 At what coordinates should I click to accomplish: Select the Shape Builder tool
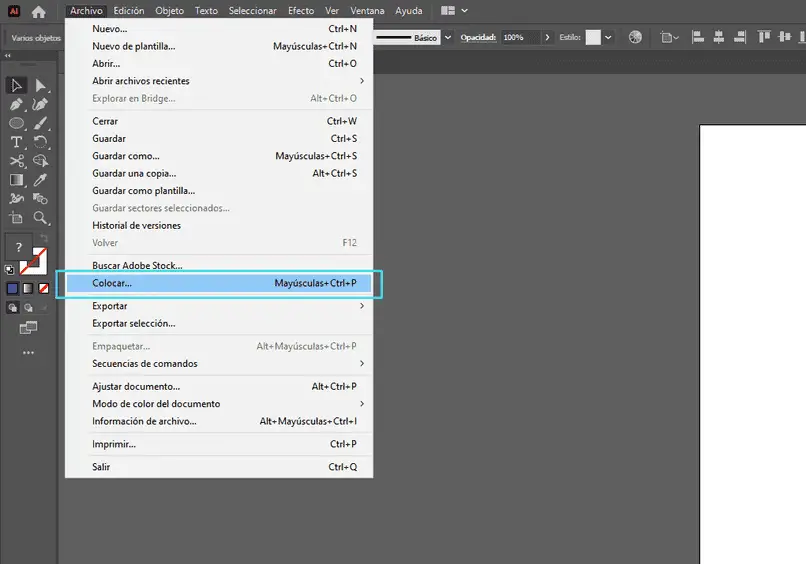pos(40,161)
